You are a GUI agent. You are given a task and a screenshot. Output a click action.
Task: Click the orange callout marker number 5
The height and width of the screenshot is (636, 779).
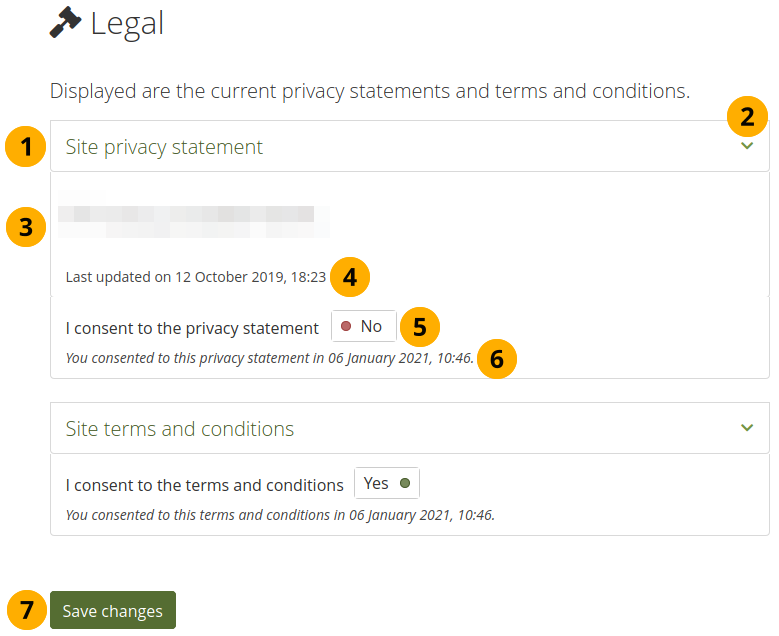pyautogui.click(x=420, y=327)
